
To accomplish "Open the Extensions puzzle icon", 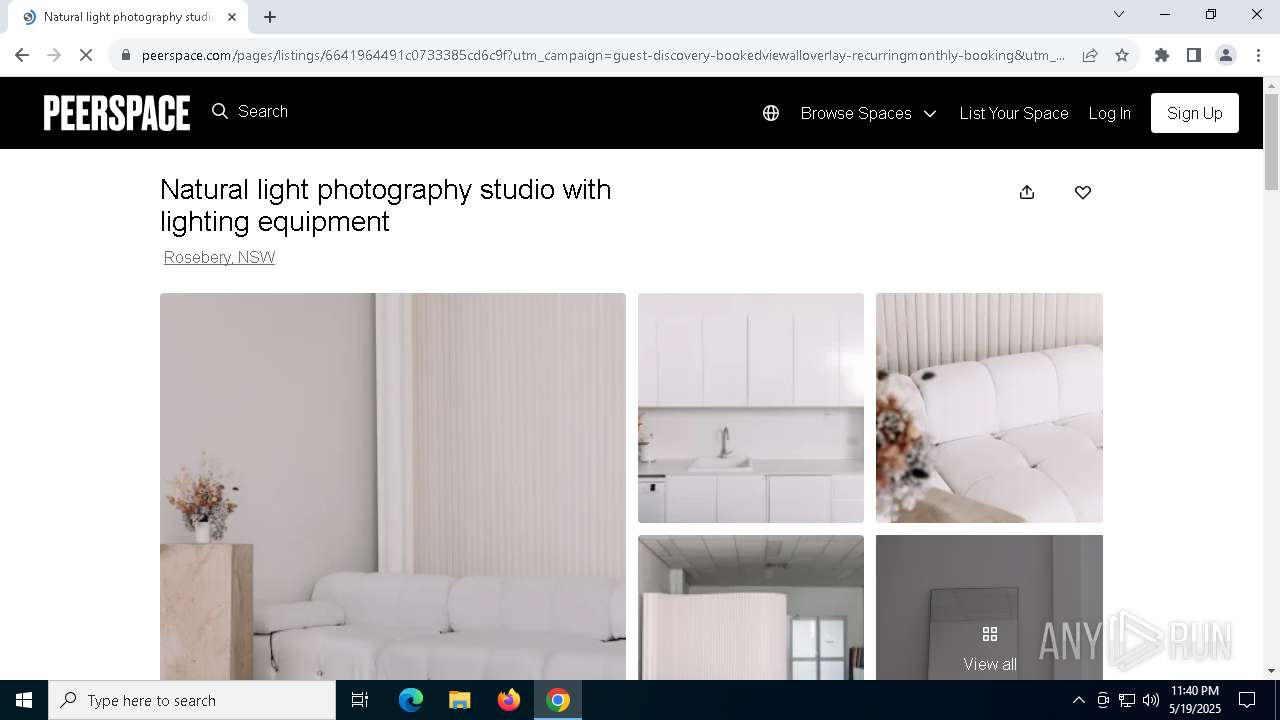I will 1162,55.
